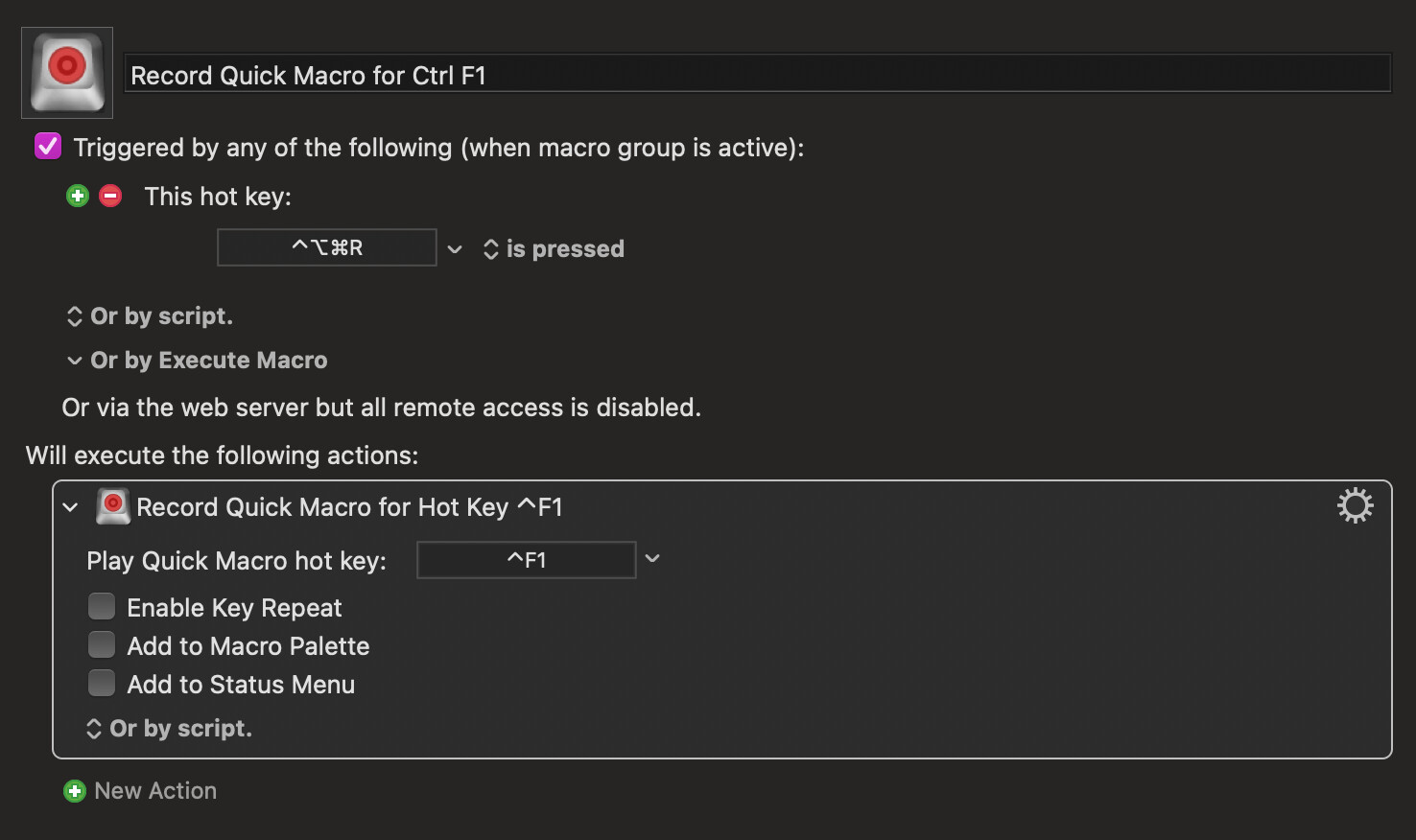Click the green plus add trigger icon

tap(78, 197)
